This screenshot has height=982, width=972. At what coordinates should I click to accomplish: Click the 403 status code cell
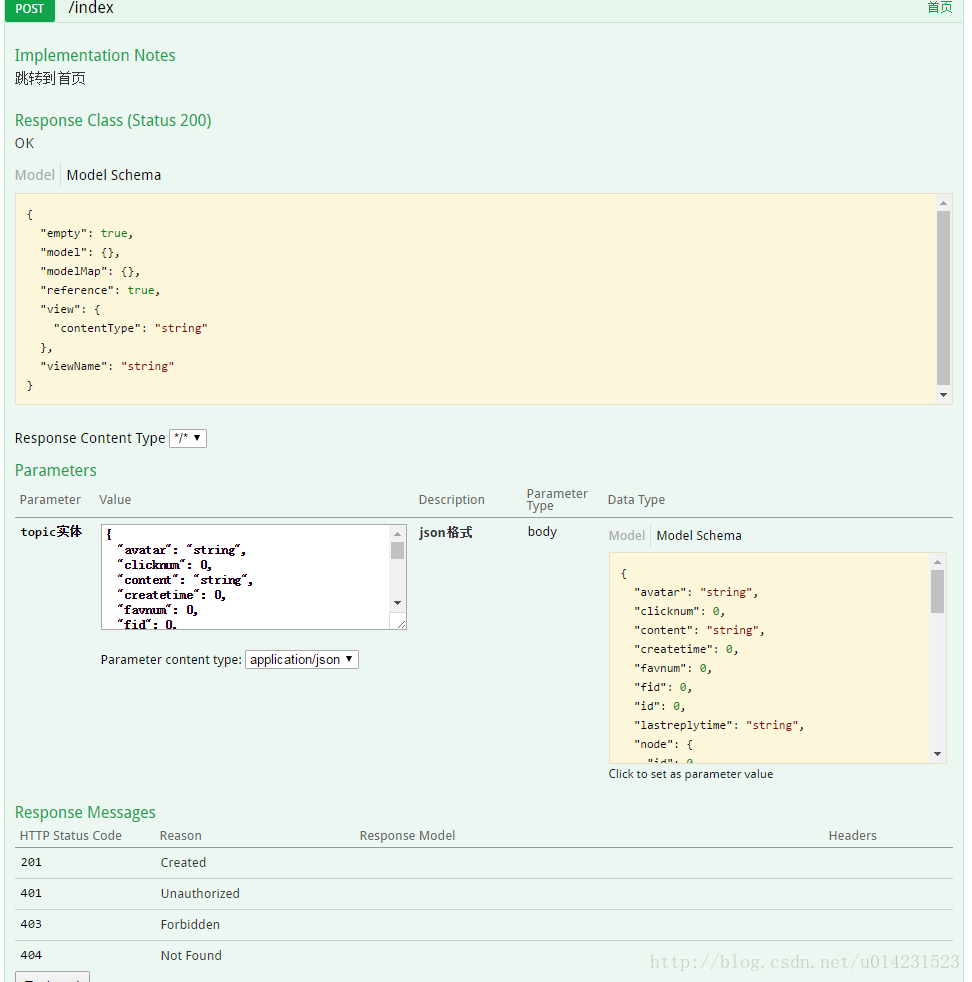(x=31, y=924)
